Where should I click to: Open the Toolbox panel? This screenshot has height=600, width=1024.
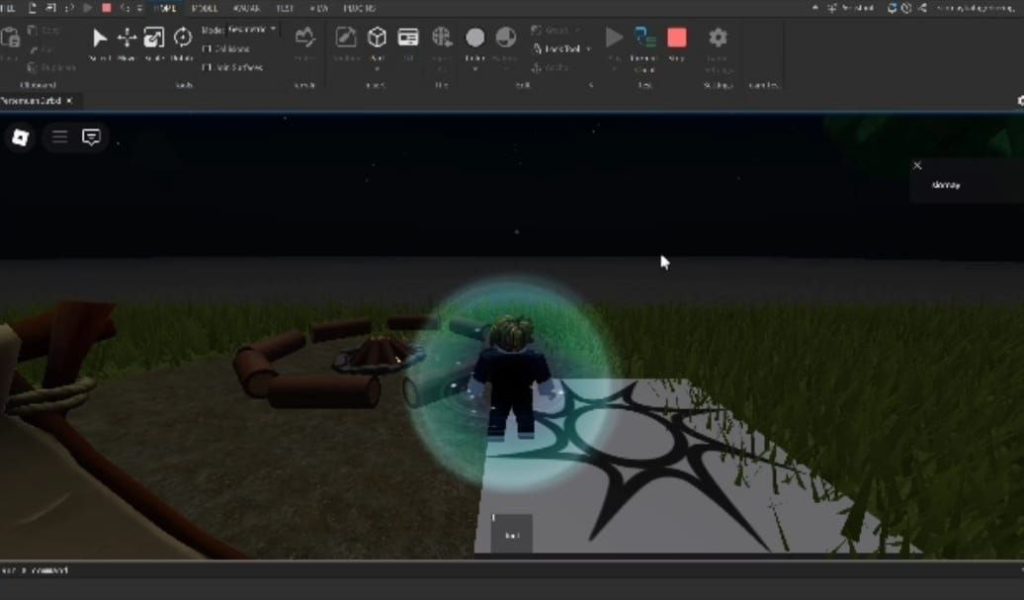(x=345, y=38)
